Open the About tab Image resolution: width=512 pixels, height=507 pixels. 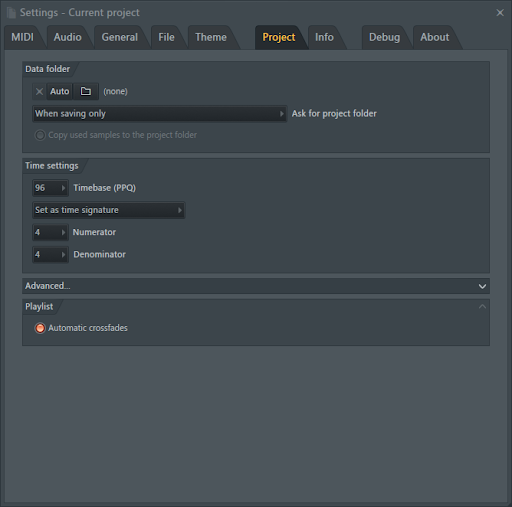[434, 37]
